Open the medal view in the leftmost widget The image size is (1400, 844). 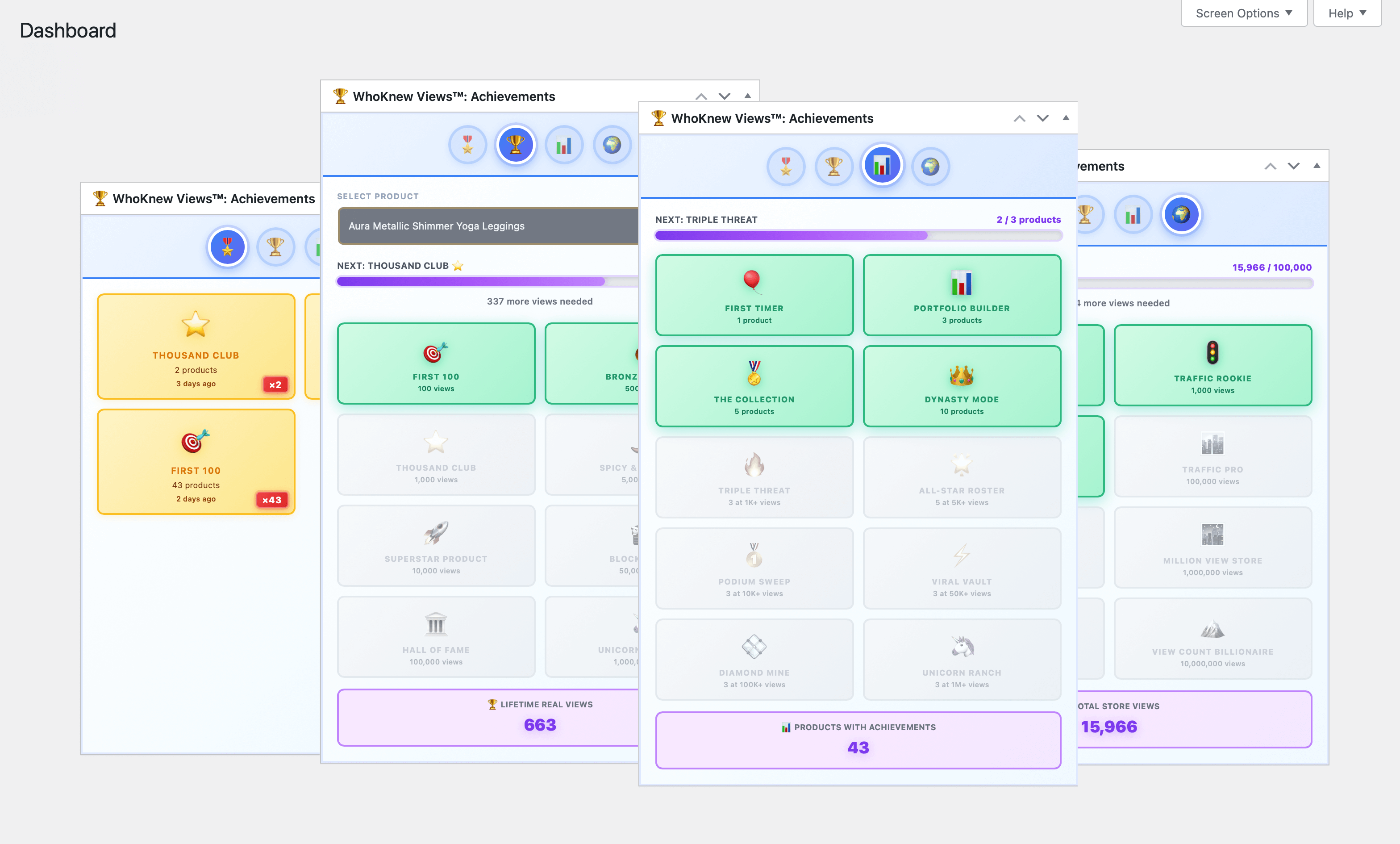tap(227, 247)
